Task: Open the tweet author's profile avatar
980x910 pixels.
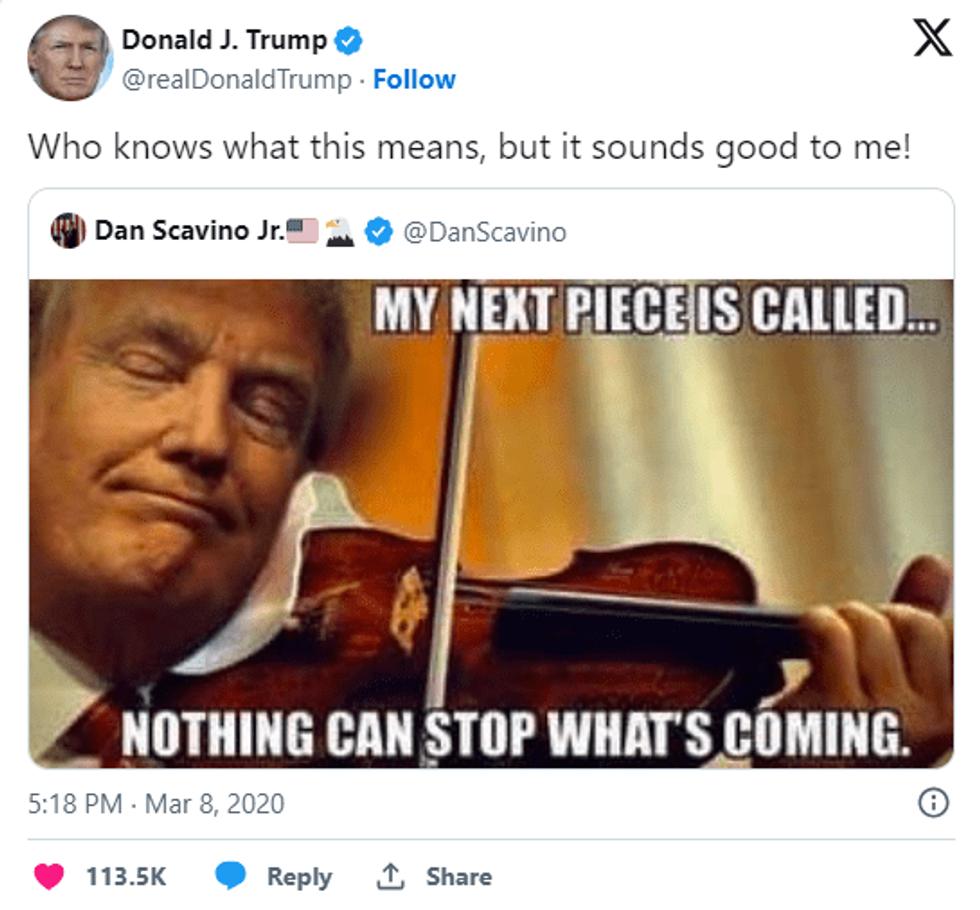Action: pos(68,58)
